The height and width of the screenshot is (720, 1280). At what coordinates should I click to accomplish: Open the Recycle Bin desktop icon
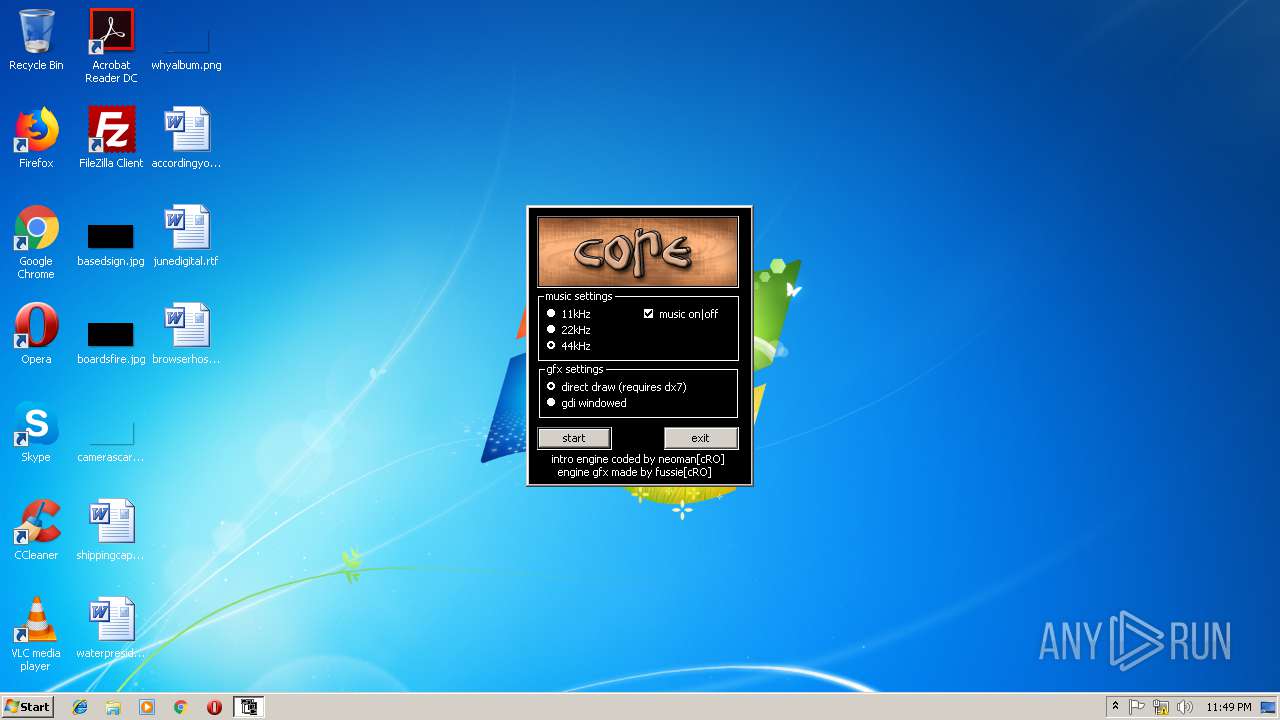[x=36, y=40]
